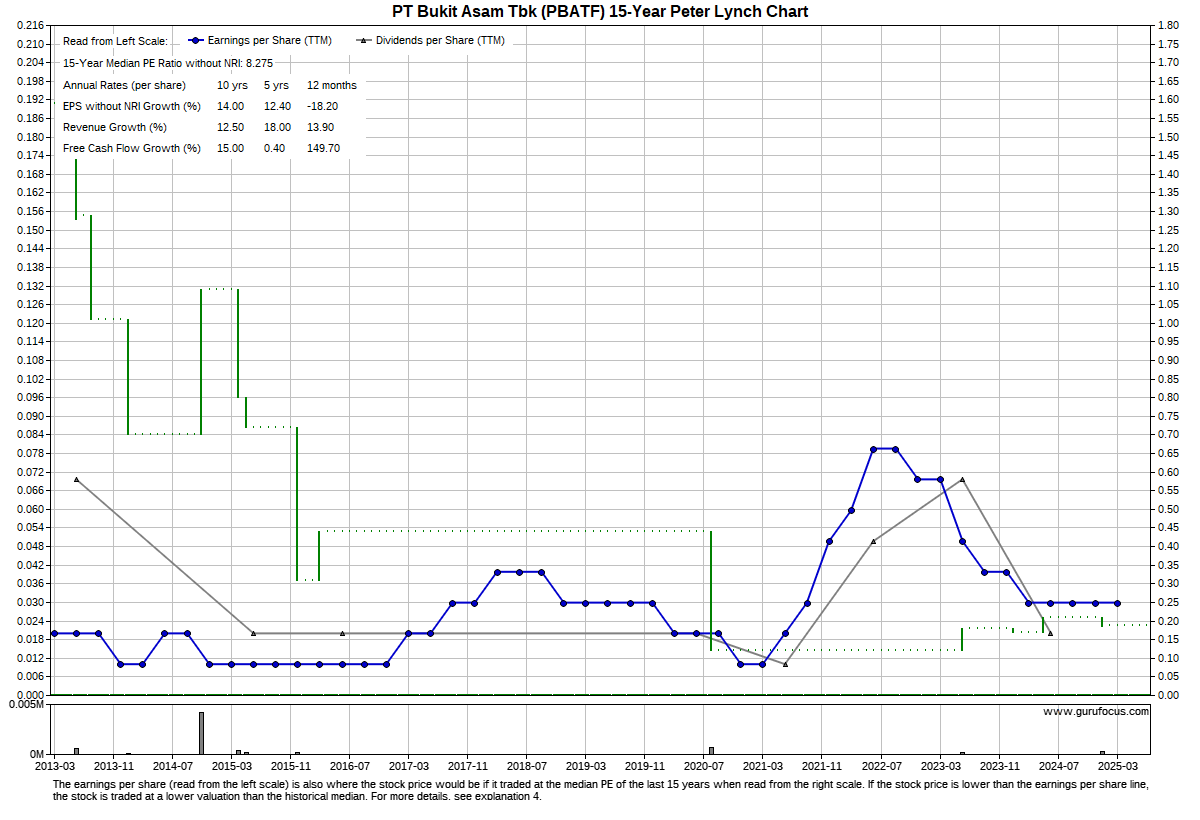Viewport: 1200px width, 820px height.
Task: Click the '2013-03' date label
Action: click(54, 765)
